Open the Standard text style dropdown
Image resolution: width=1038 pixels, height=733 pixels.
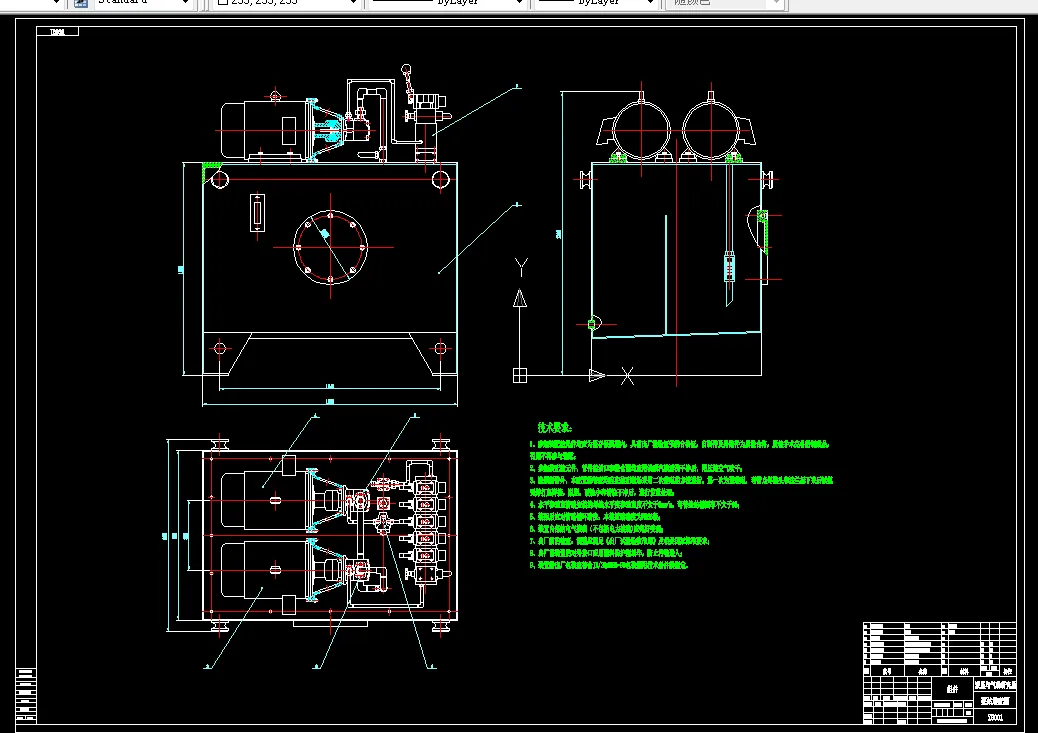click(185, 3)
